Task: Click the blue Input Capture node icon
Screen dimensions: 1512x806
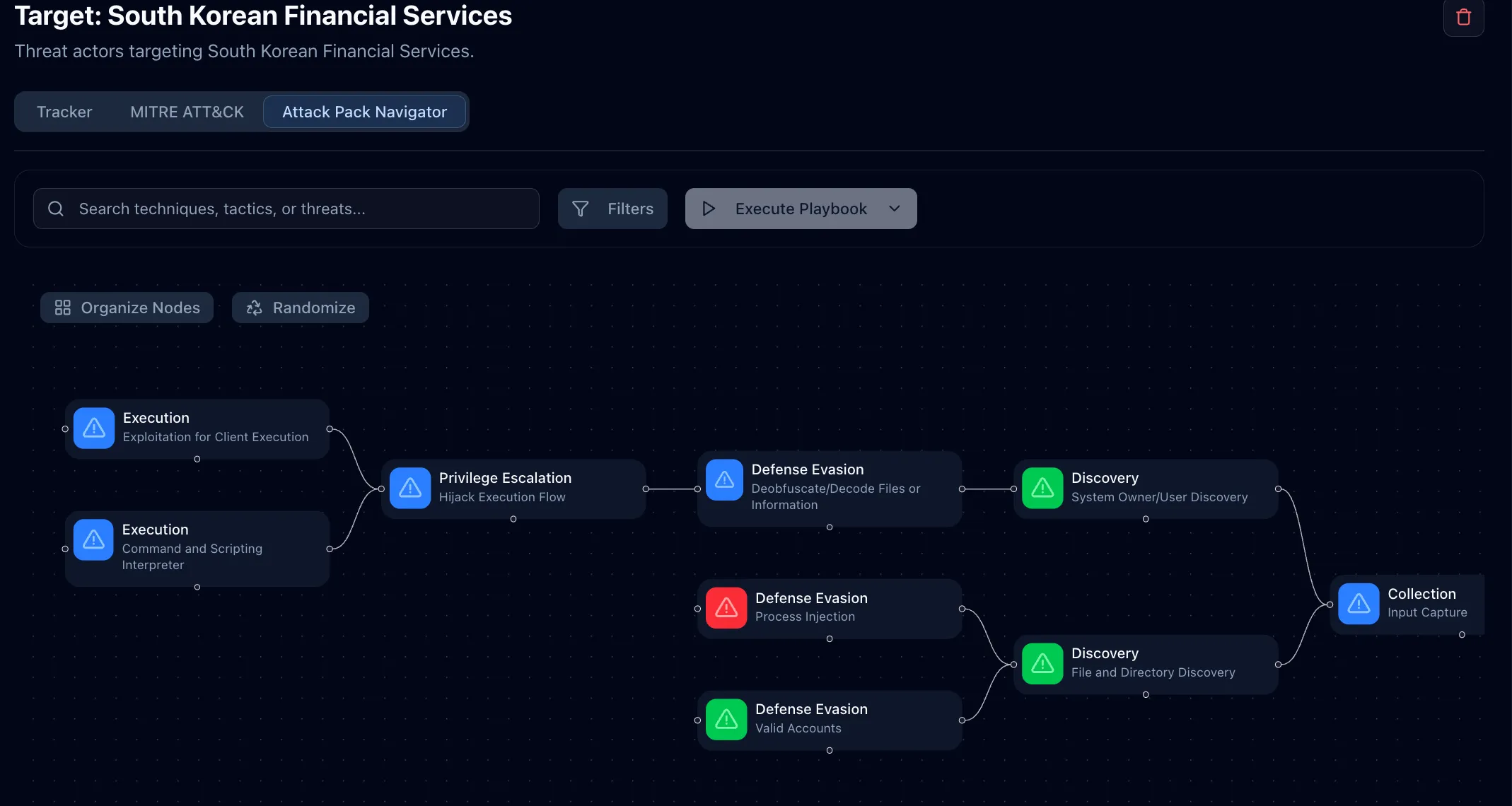Action: [x=1359, y=604]
